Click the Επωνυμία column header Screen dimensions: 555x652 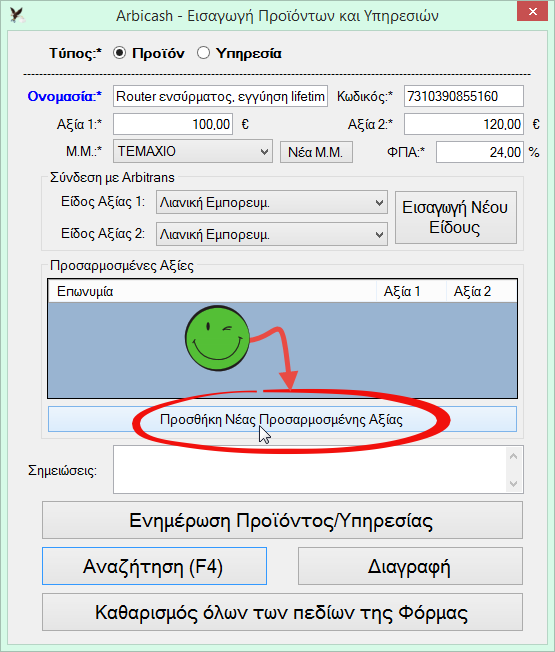coord(212,291)
